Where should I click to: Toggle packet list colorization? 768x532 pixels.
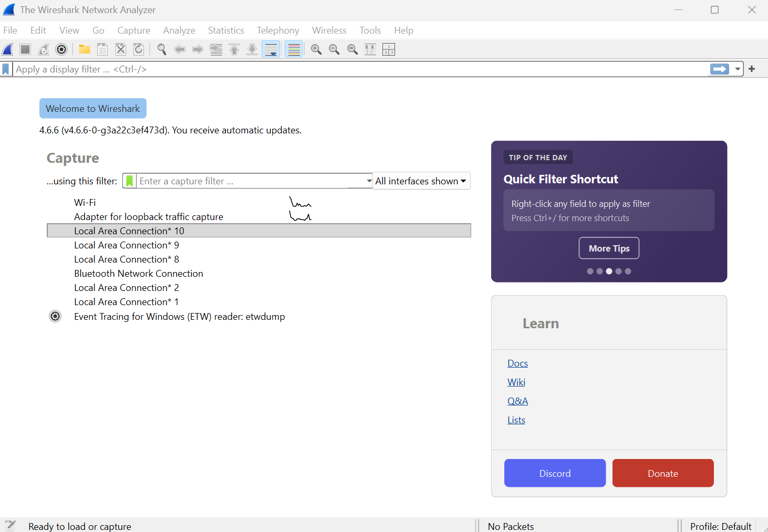(x=293, y=49)
